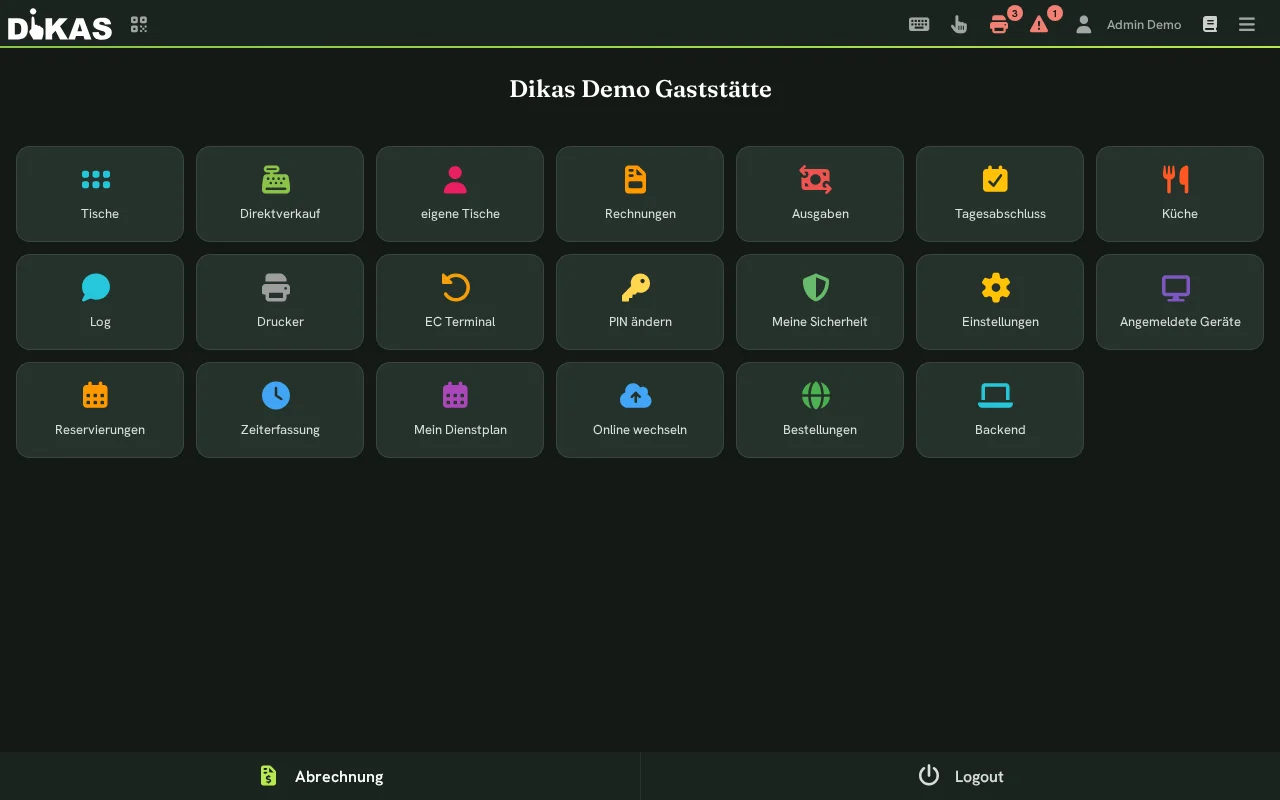1280x800 pixels.
Task: Open the Einstellungen tile
Action: (x=1000, y=302)
